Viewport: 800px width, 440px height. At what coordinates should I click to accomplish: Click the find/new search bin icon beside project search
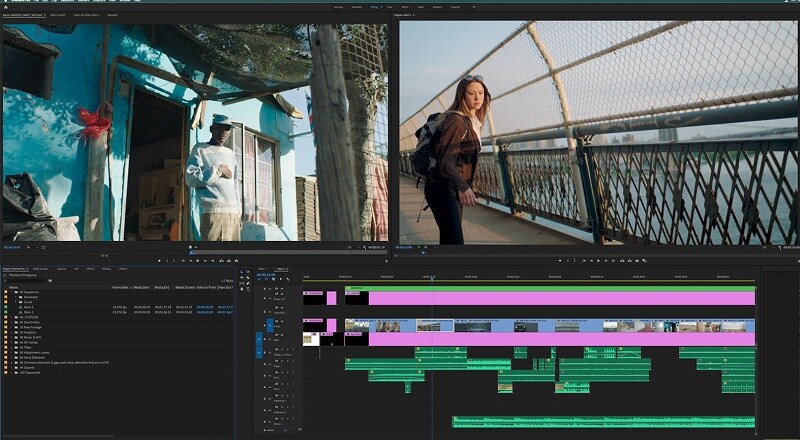51,281
